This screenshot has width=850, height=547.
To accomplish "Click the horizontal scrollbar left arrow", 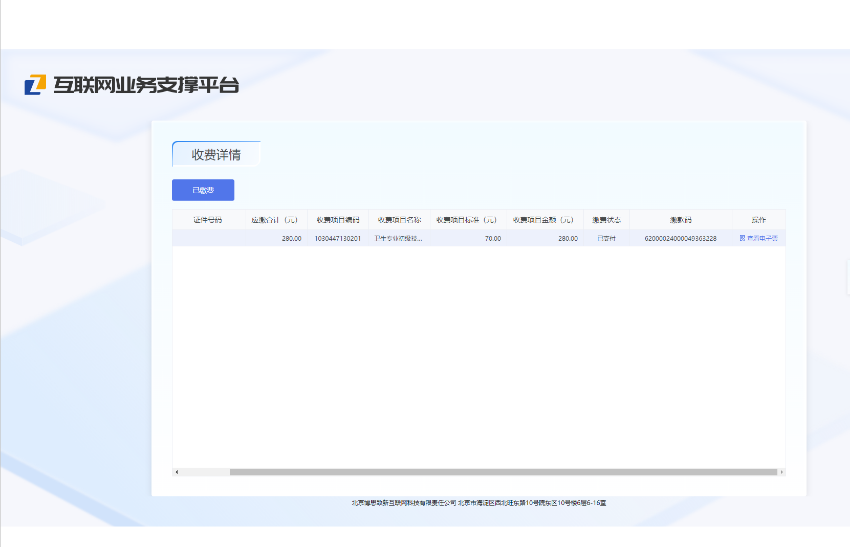I will [x=177, y=472].
